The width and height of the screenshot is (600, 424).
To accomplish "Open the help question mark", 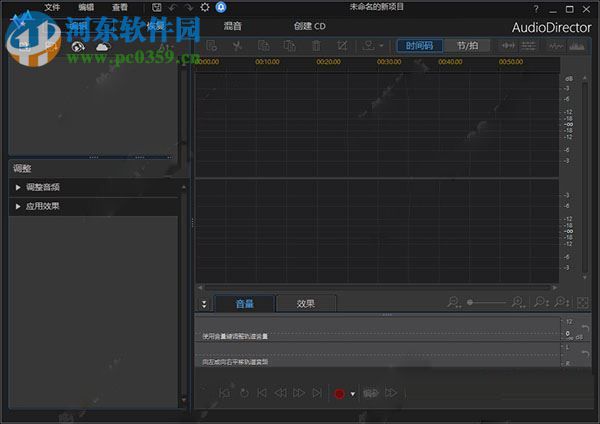I will click(536, 9).
